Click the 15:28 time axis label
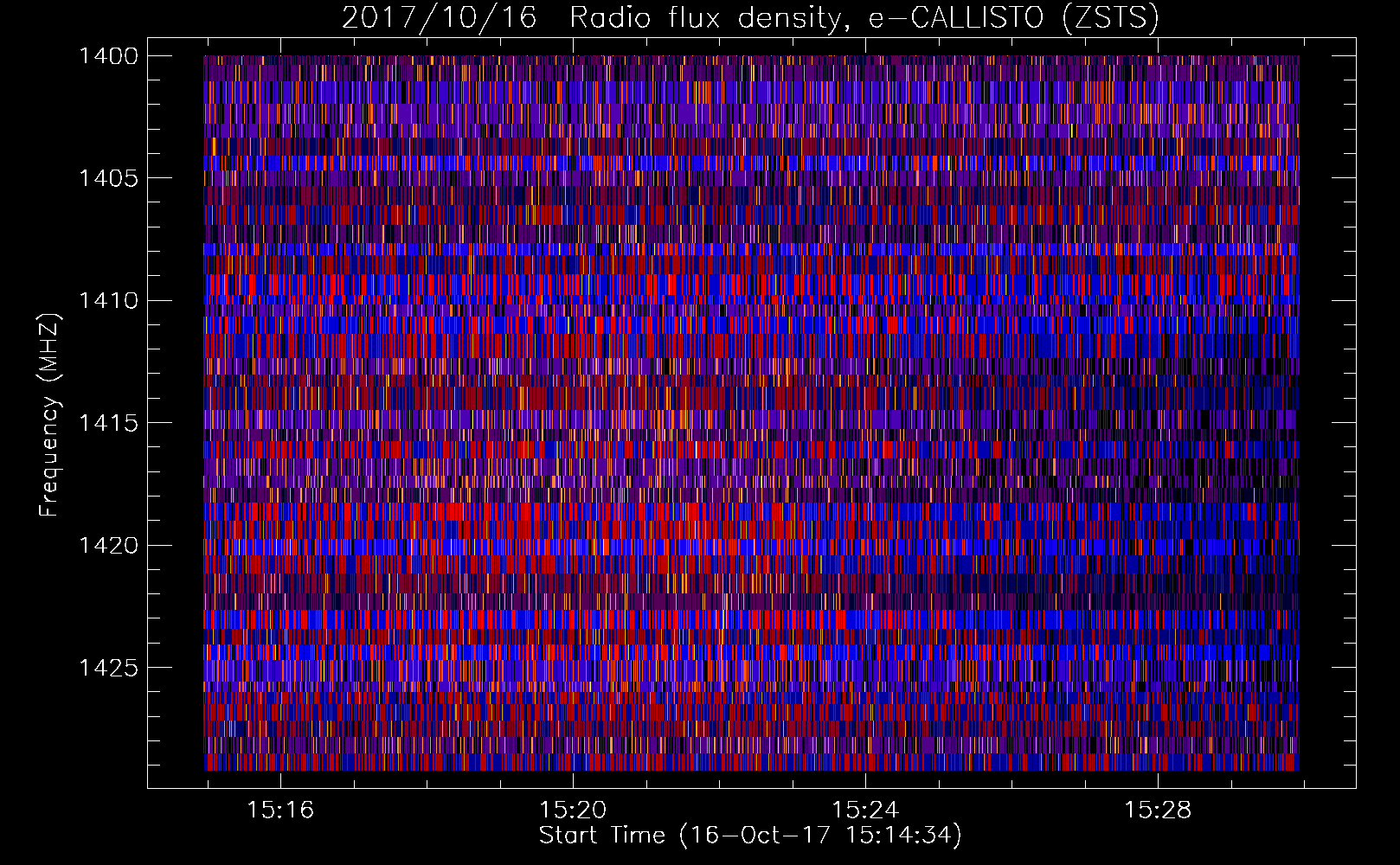 pyautogui.click(x=1158, y=811)
